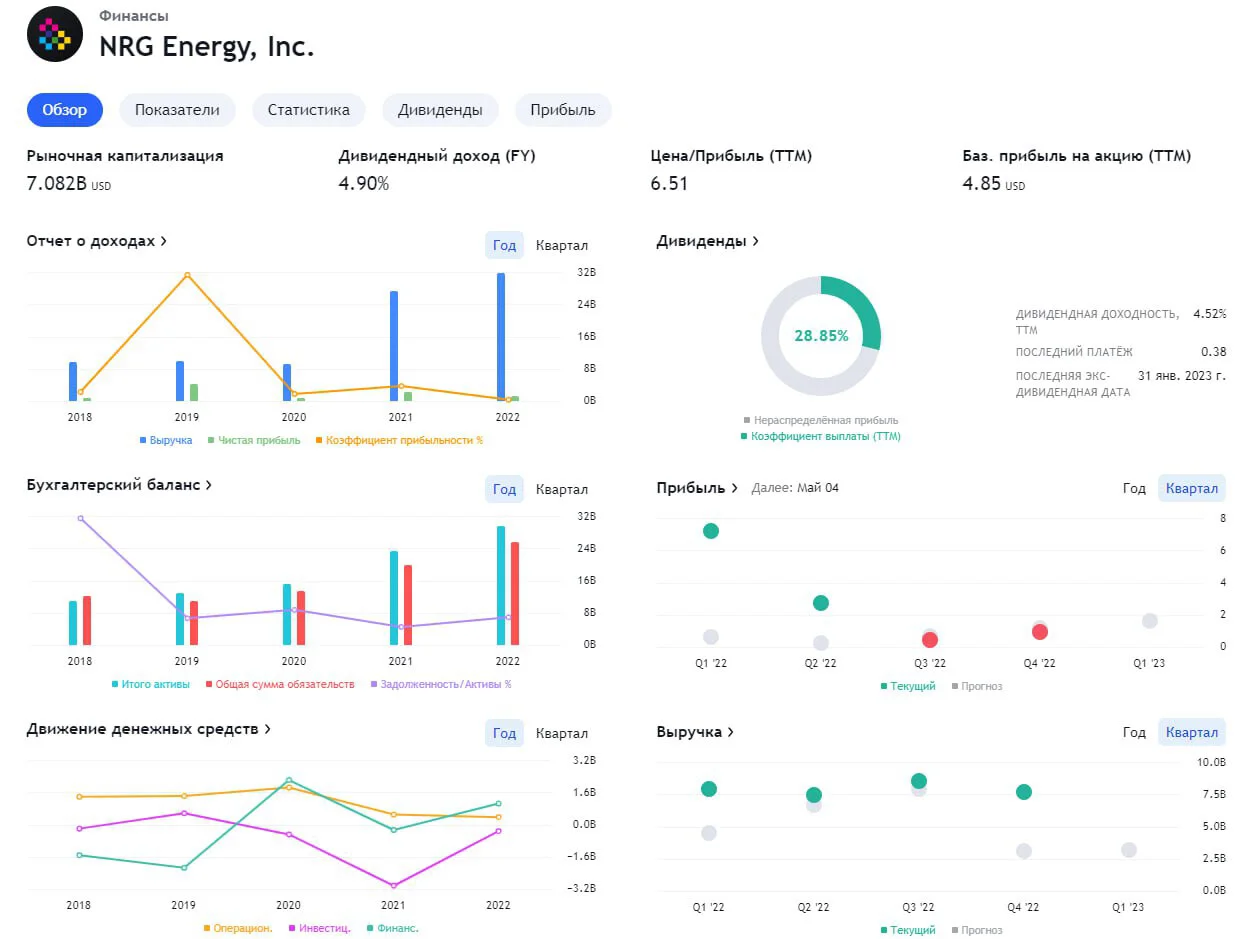Click the Q2 '22 actual earnings dot
Screen dimensions: 1235x939
coord(821,603)
